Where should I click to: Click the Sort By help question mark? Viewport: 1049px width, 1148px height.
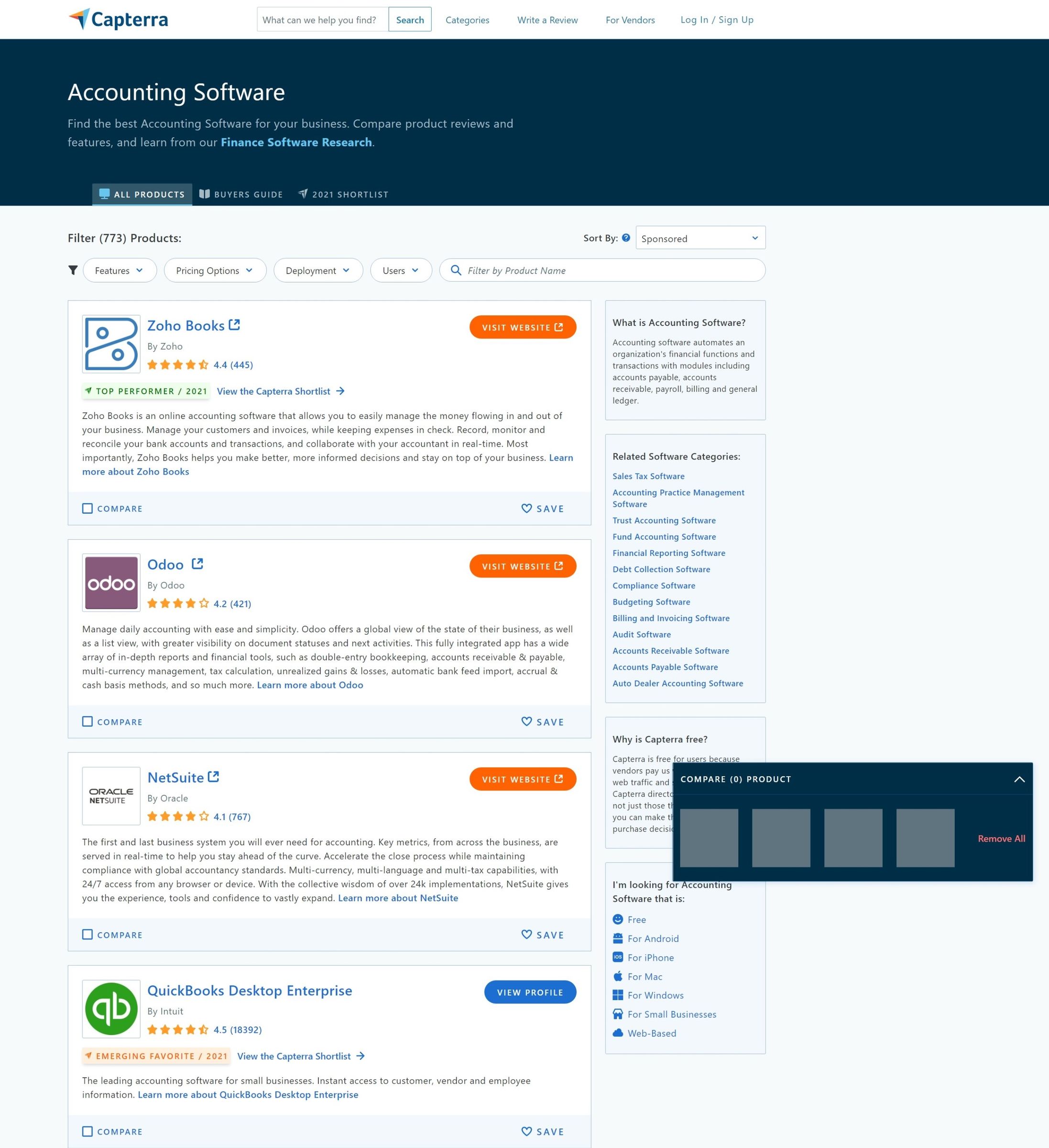point(626,238)
